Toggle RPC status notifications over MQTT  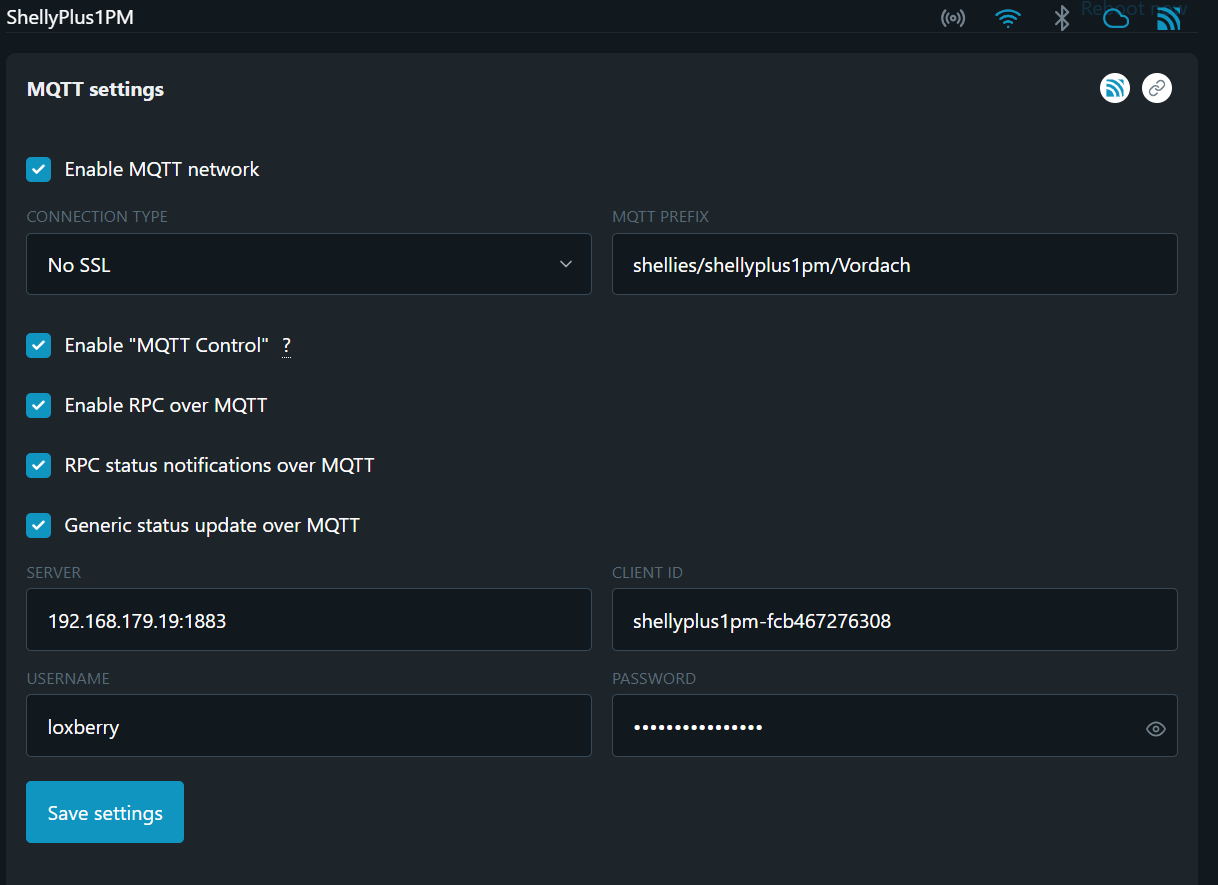pyautogui.click(x=39, y=465)
